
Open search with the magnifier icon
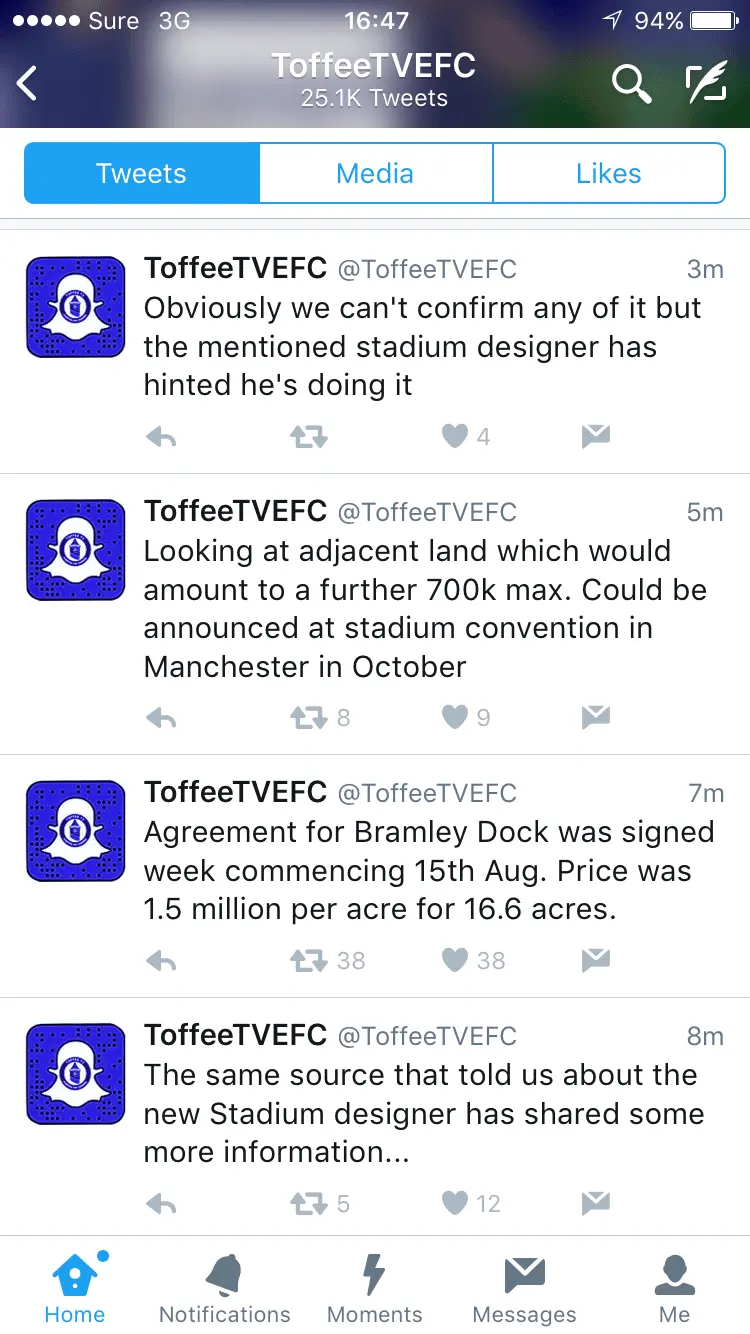click(x=631, y=84)
